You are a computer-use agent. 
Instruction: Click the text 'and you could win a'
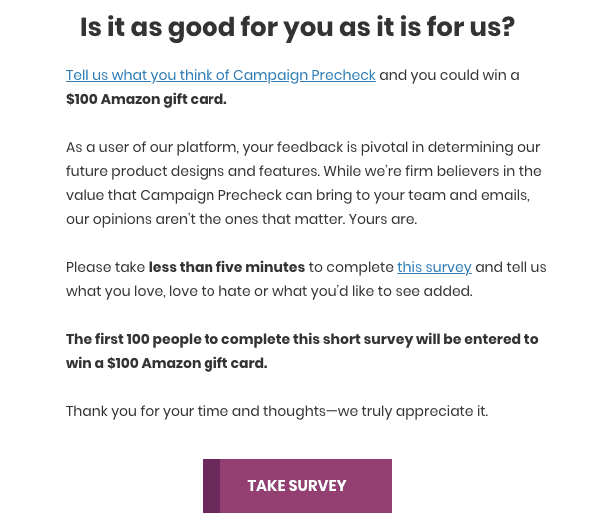449,75
